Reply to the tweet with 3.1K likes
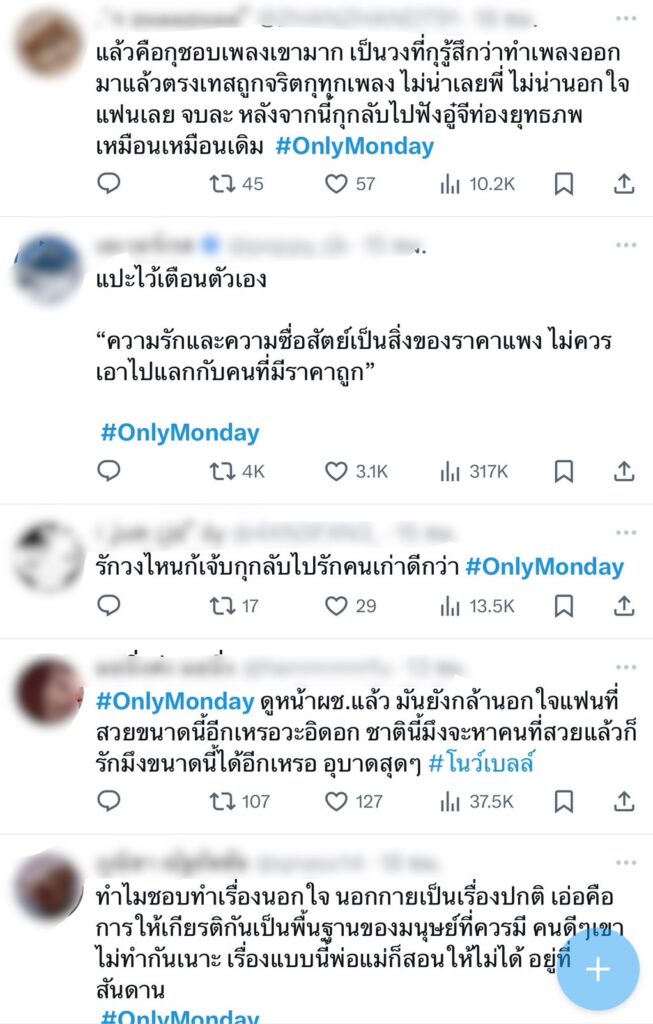The height and width of the screenshot is (1024, 653). pyautogui.click(x=108, y=471)
